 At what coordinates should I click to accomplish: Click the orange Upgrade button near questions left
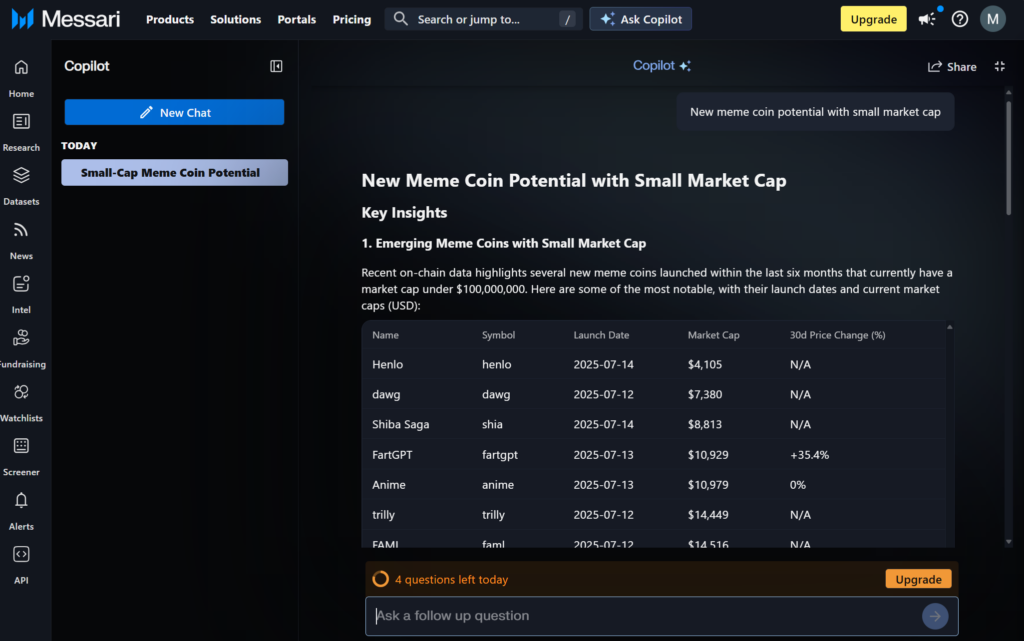pos(918,579)
